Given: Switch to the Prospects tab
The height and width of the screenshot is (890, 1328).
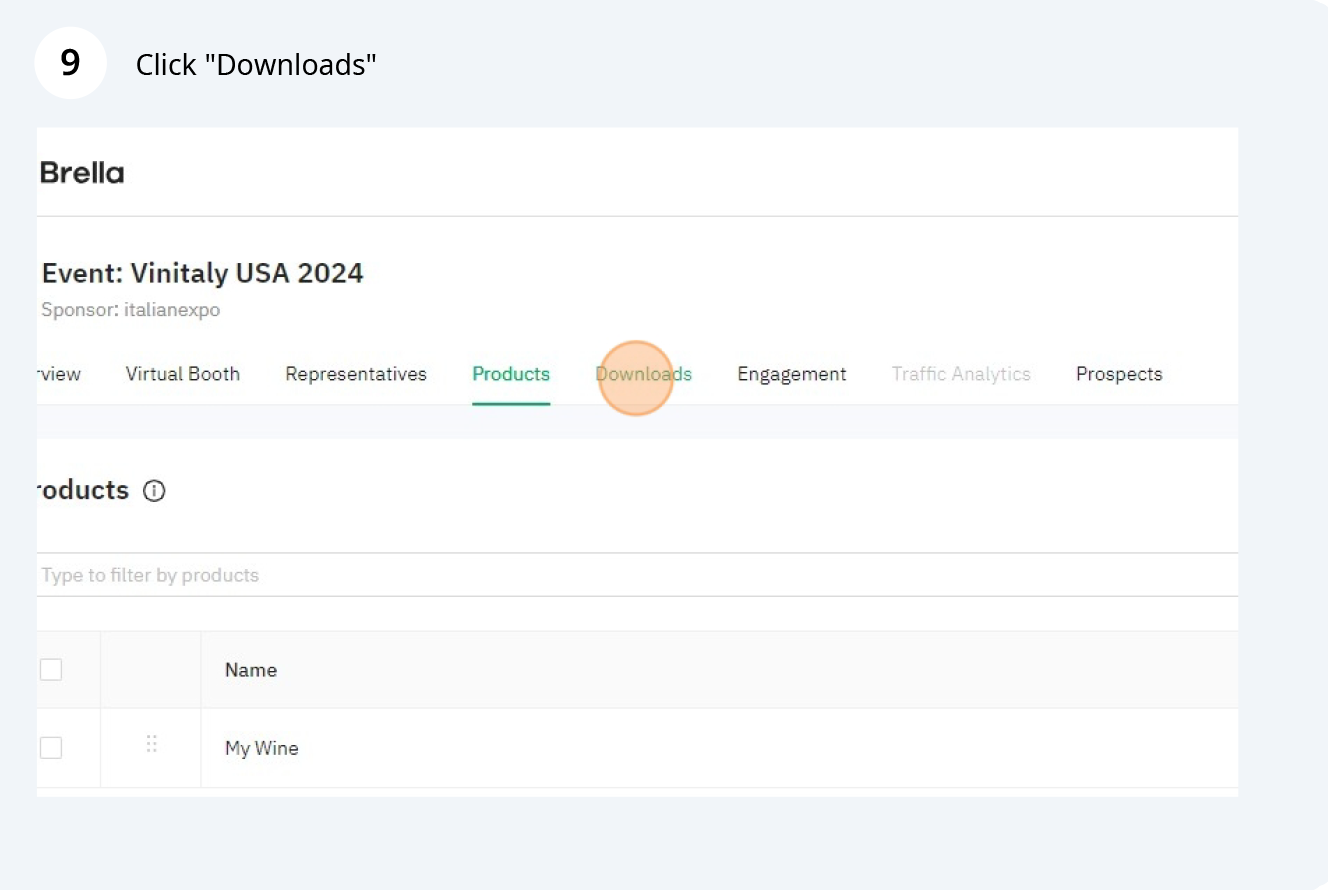Looking at the screenshot, I should pos(1119,374).
